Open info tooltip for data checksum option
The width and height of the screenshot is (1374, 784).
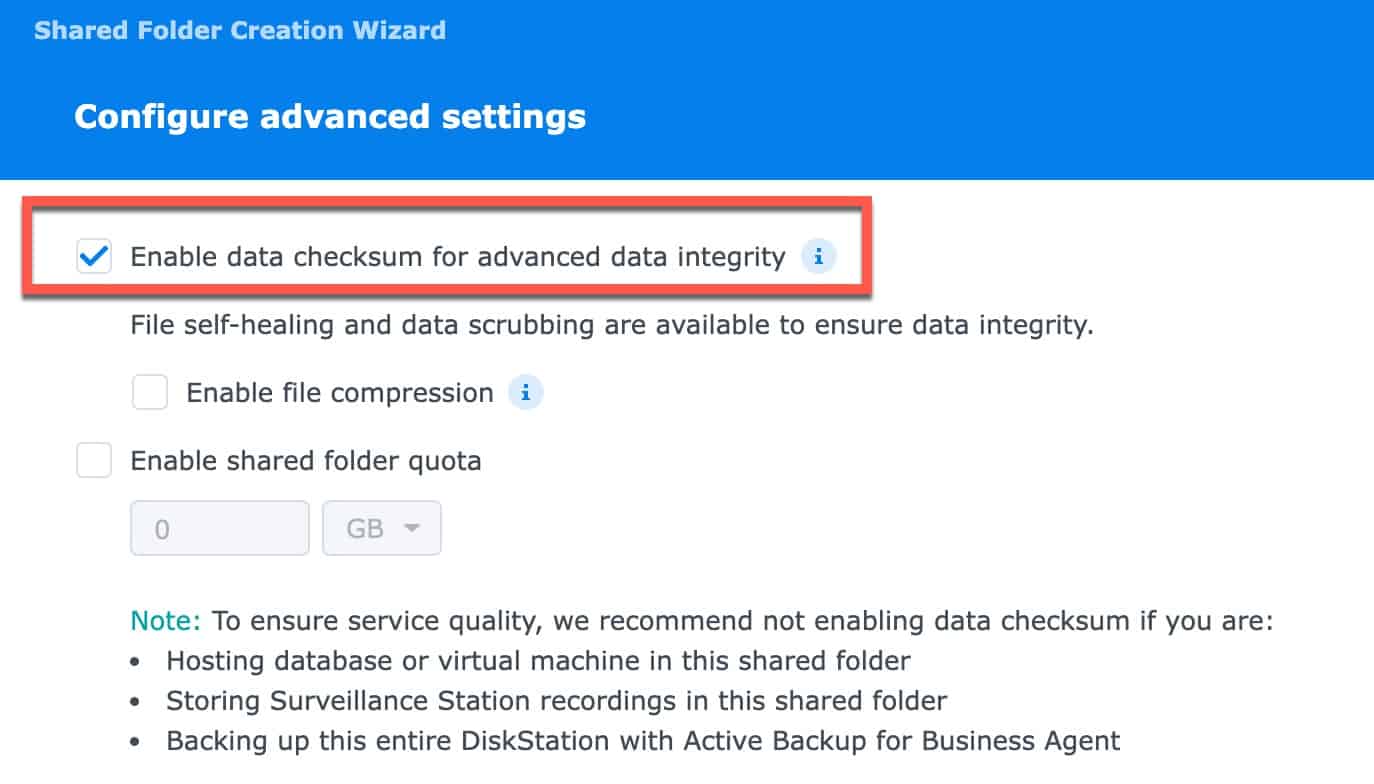tap(818, 257)
